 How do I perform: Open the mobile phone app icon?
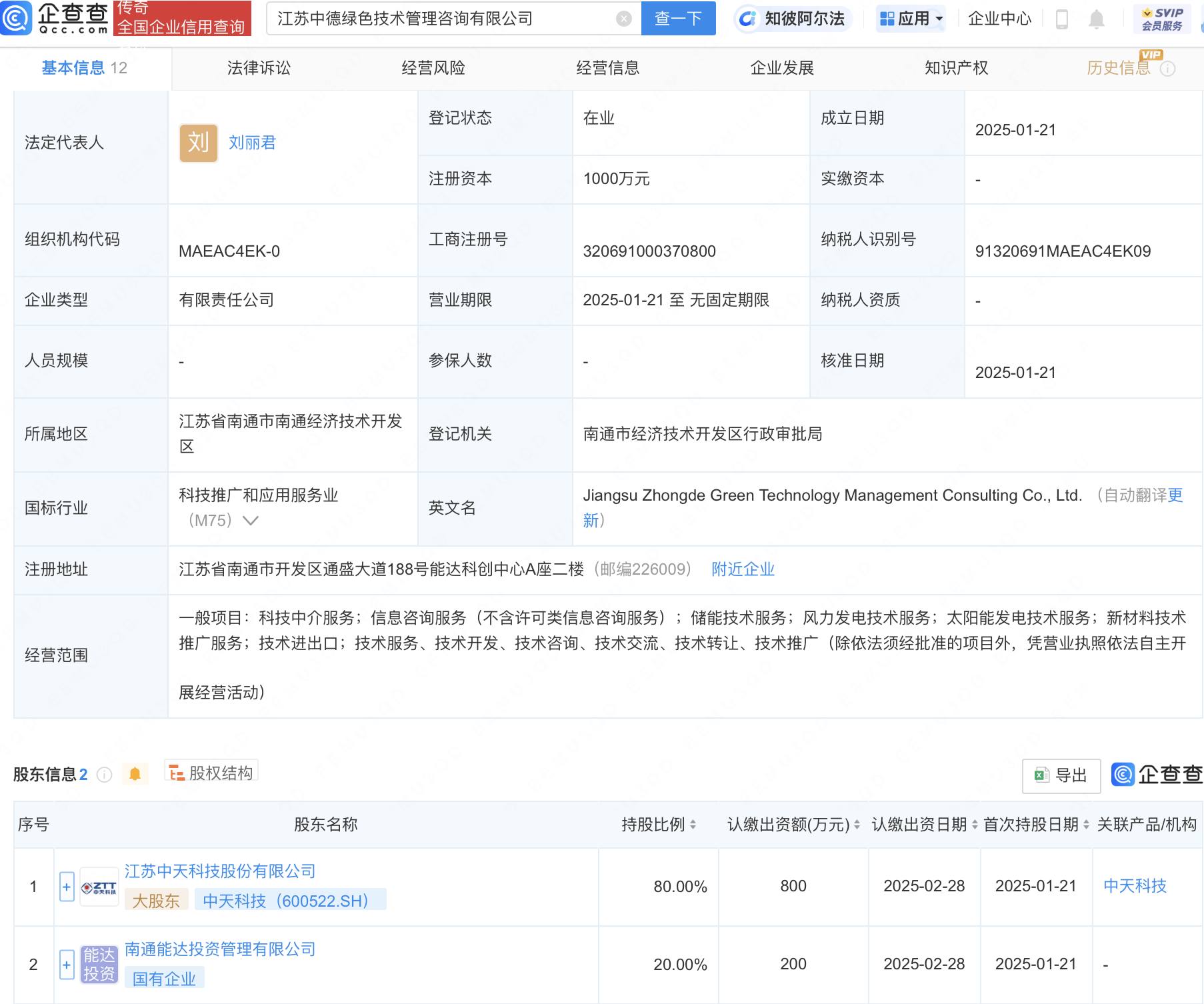1062,19
